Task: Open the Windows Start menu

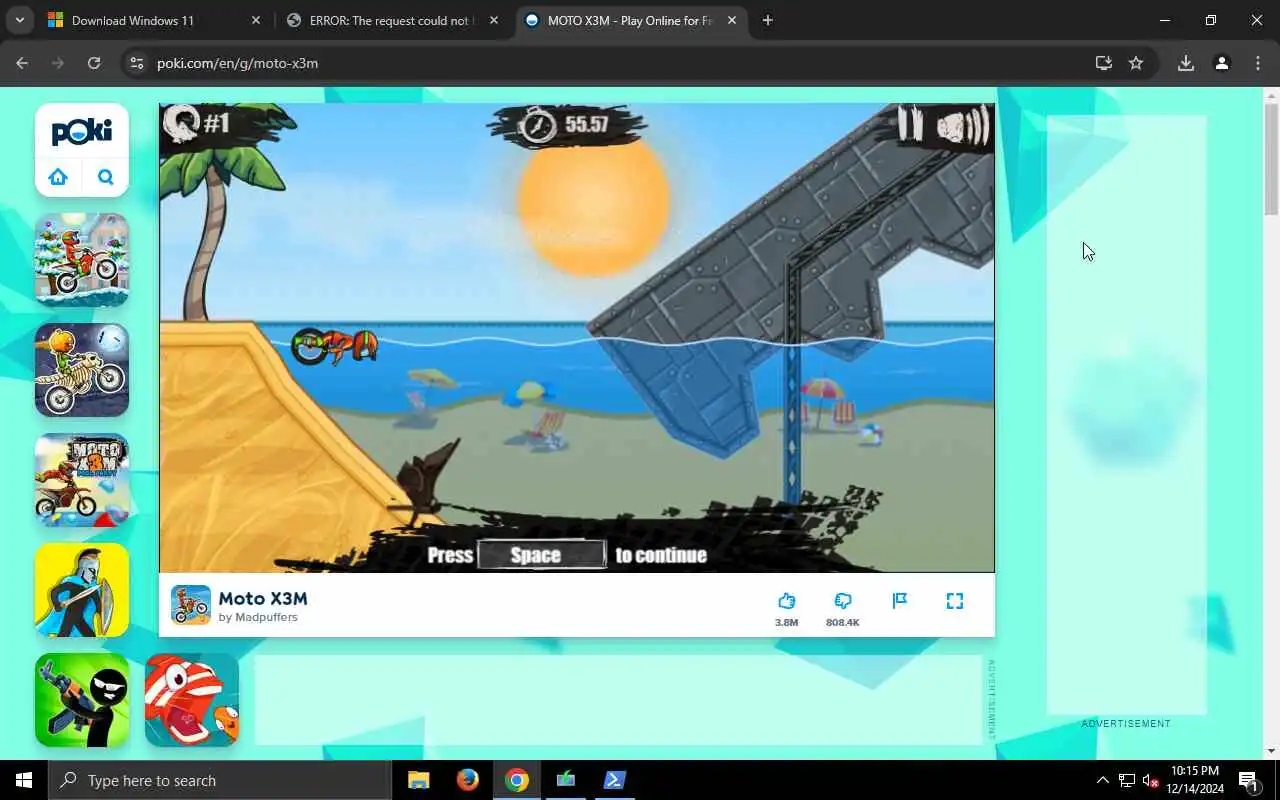Action: click(x=24, y=780)
